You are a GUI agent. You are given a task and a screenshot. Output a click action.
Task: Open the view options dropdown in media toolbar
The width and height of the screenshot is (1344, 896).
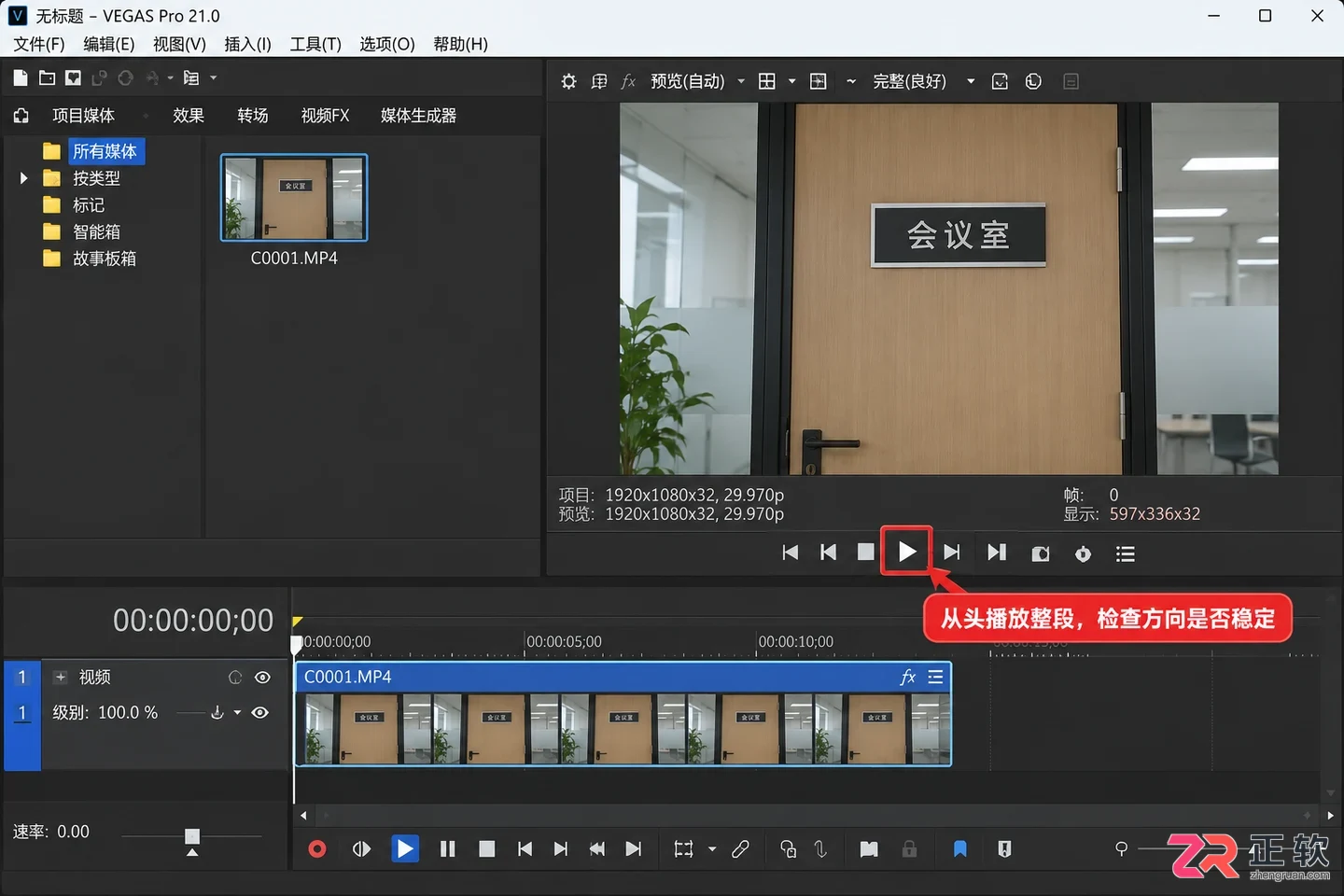click(x=214, y=78)
